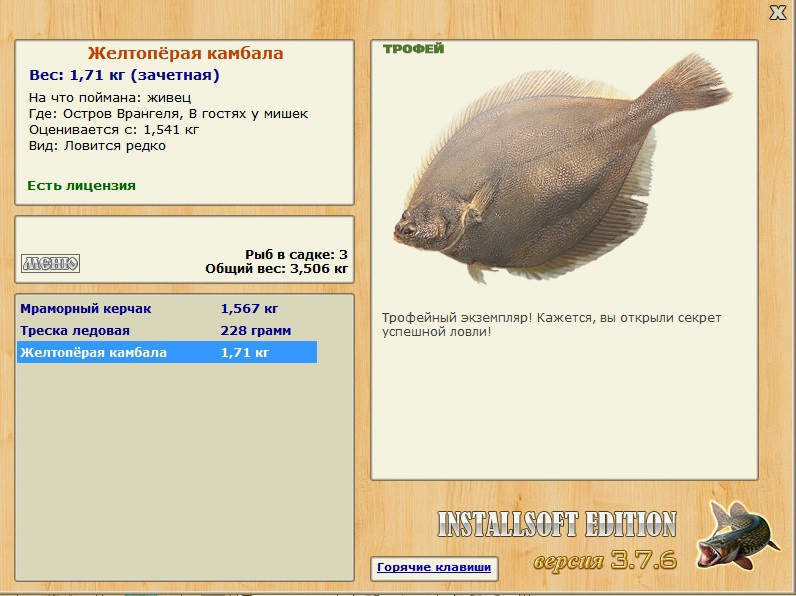Image resolution: width=796 pixels, height=596 pixels.
Task: Click the 228 грамм weight value
Action: (256, 330)
